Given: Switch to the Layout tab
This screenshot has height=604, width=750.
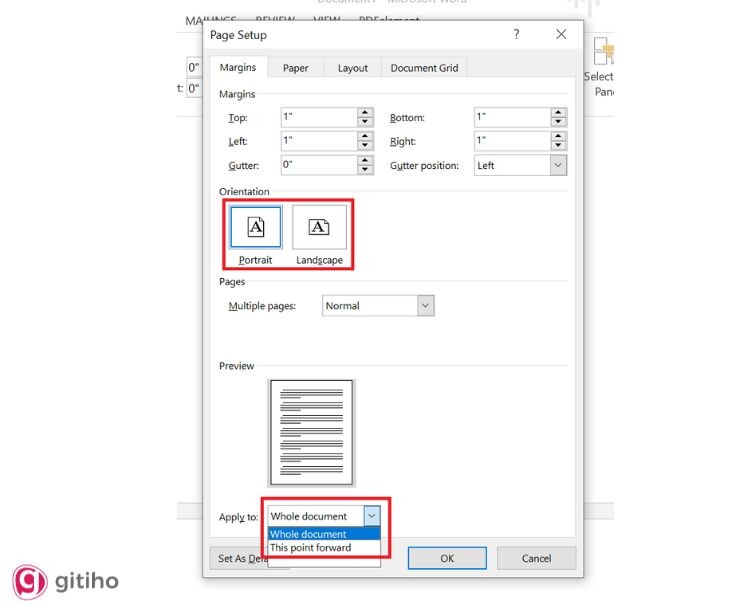Looking at the screenshot, I should (353, 68).
